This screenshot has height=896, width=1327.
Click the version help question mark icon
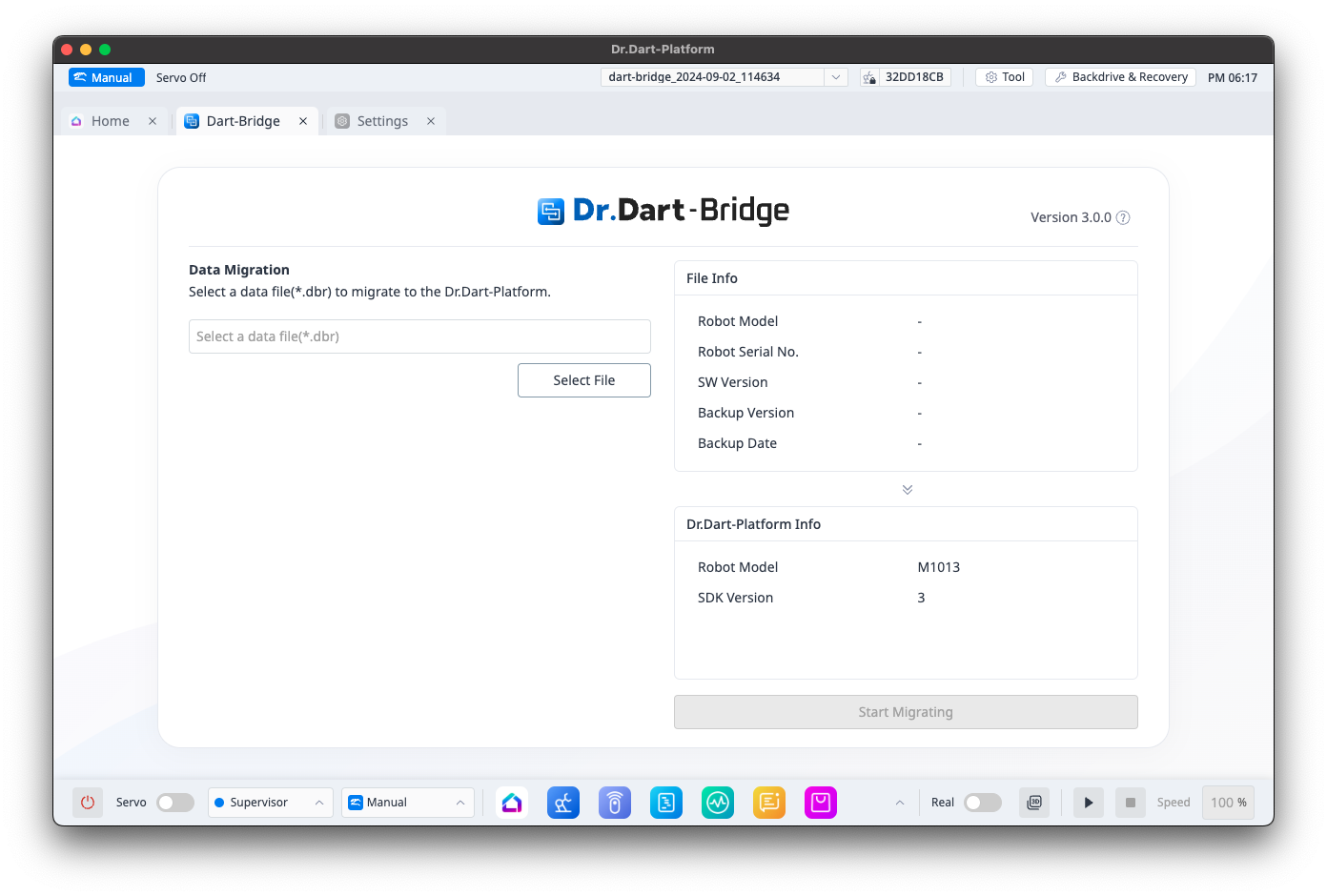tap(1123, 217)
